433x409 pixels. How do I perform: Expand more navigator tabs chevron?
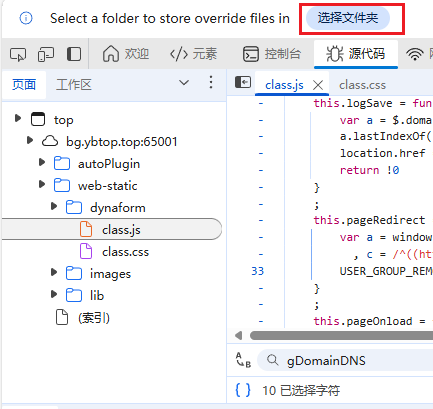(x=184, y=82)
